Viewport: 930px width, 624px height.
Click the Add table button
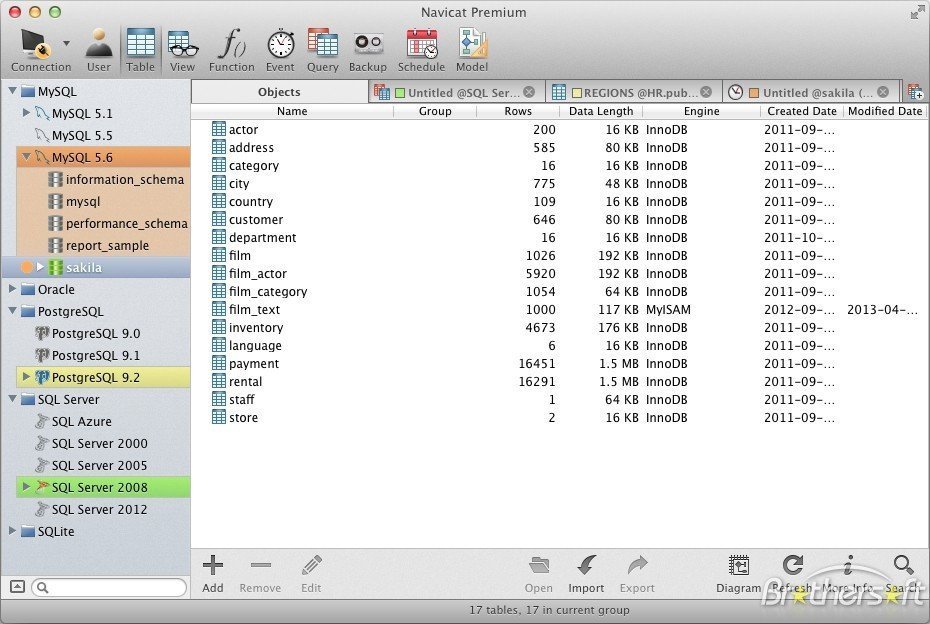click(213, 573)
